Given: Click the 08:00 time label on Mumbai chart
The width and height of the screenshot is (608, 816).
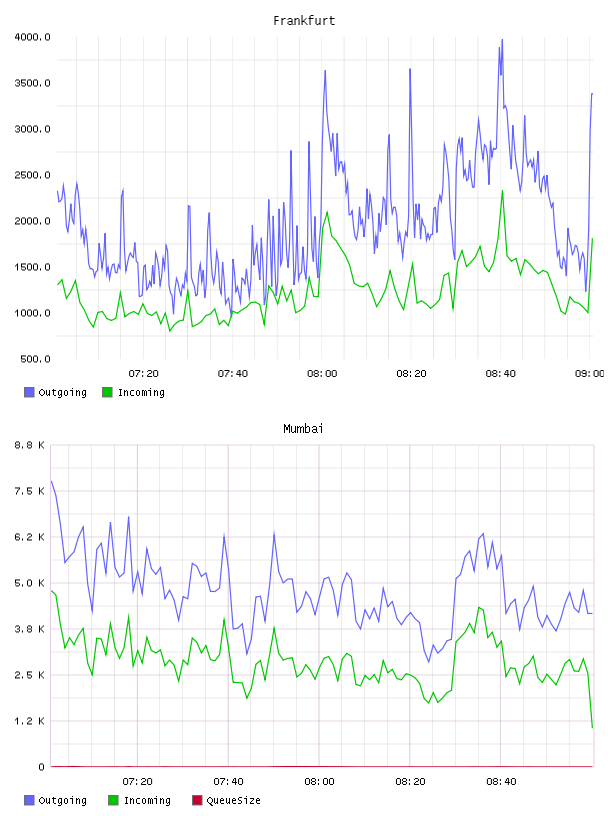Looking at the screenshot, I should [x=319, y=782].
